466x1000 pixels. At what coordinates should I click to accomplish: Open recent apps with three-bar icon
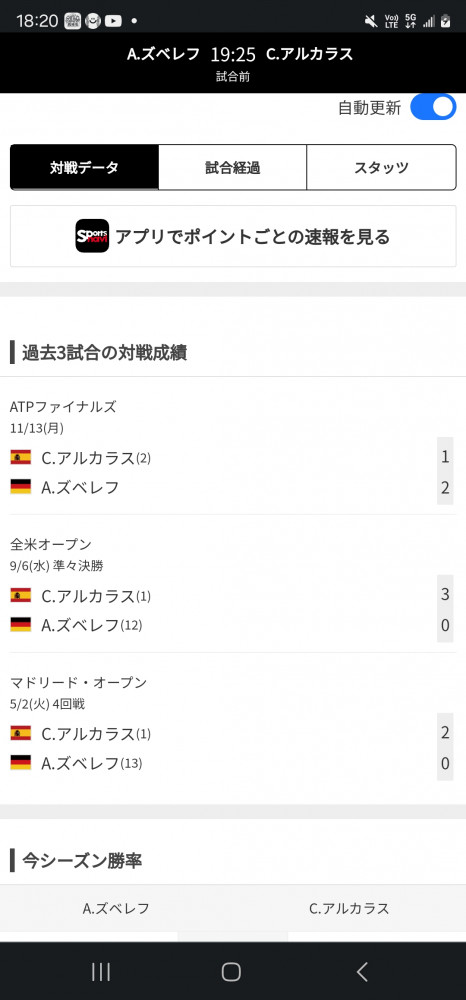pos(101,971)
